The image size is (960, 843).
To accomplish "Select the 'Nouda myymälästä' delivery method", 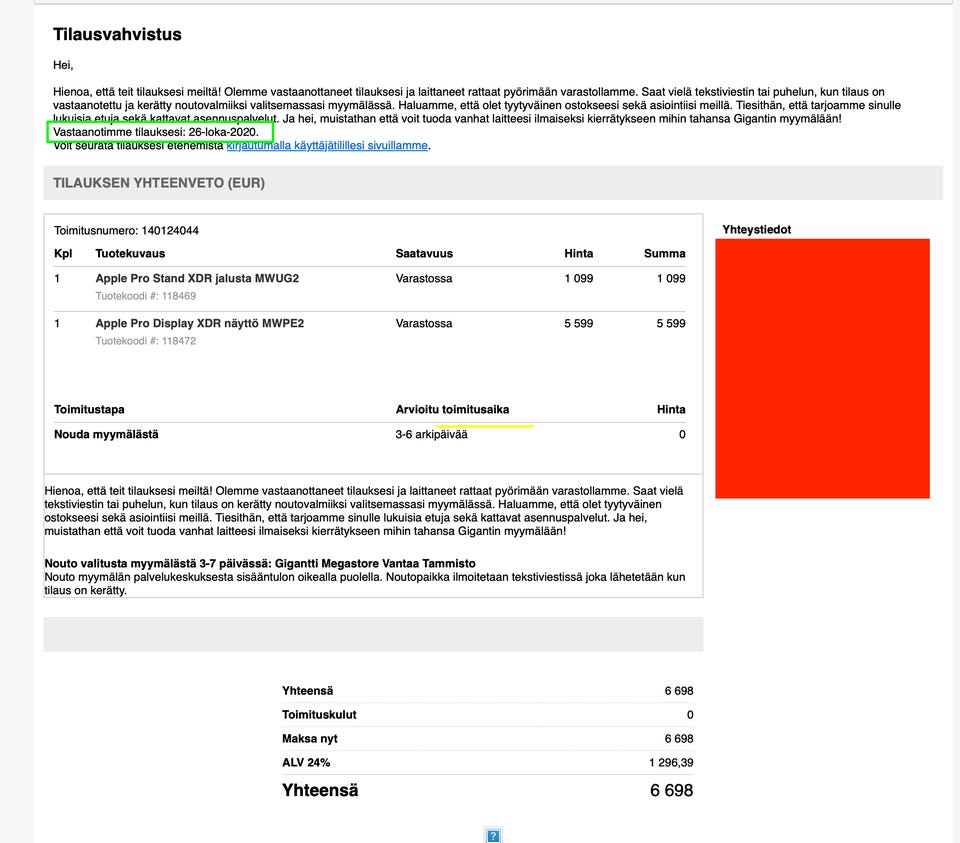I will pyautogui.click(x=106, y=435).
